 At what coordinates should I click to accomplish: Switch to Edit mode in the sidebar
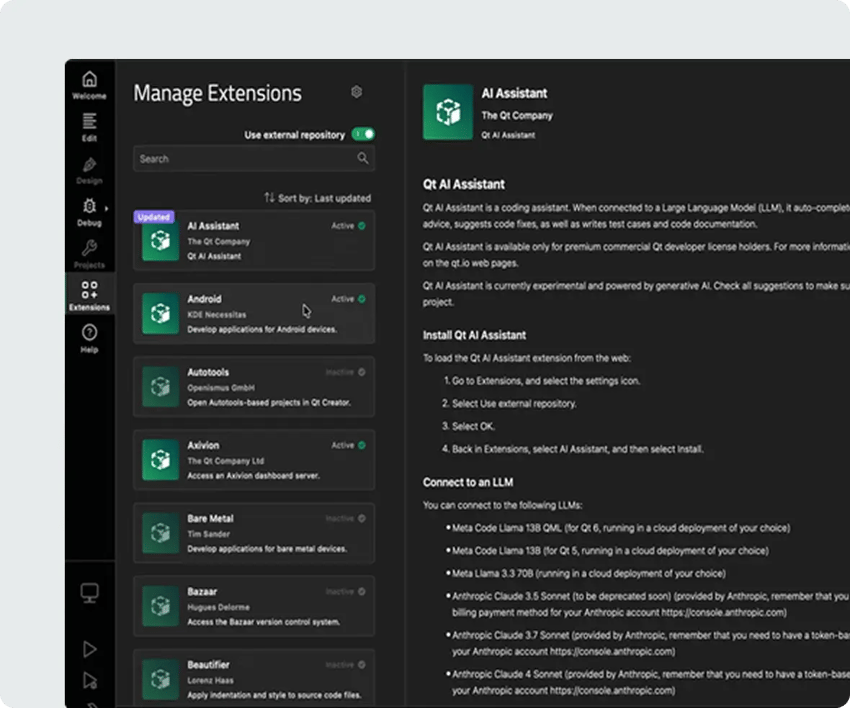click(x=90, y=122)
